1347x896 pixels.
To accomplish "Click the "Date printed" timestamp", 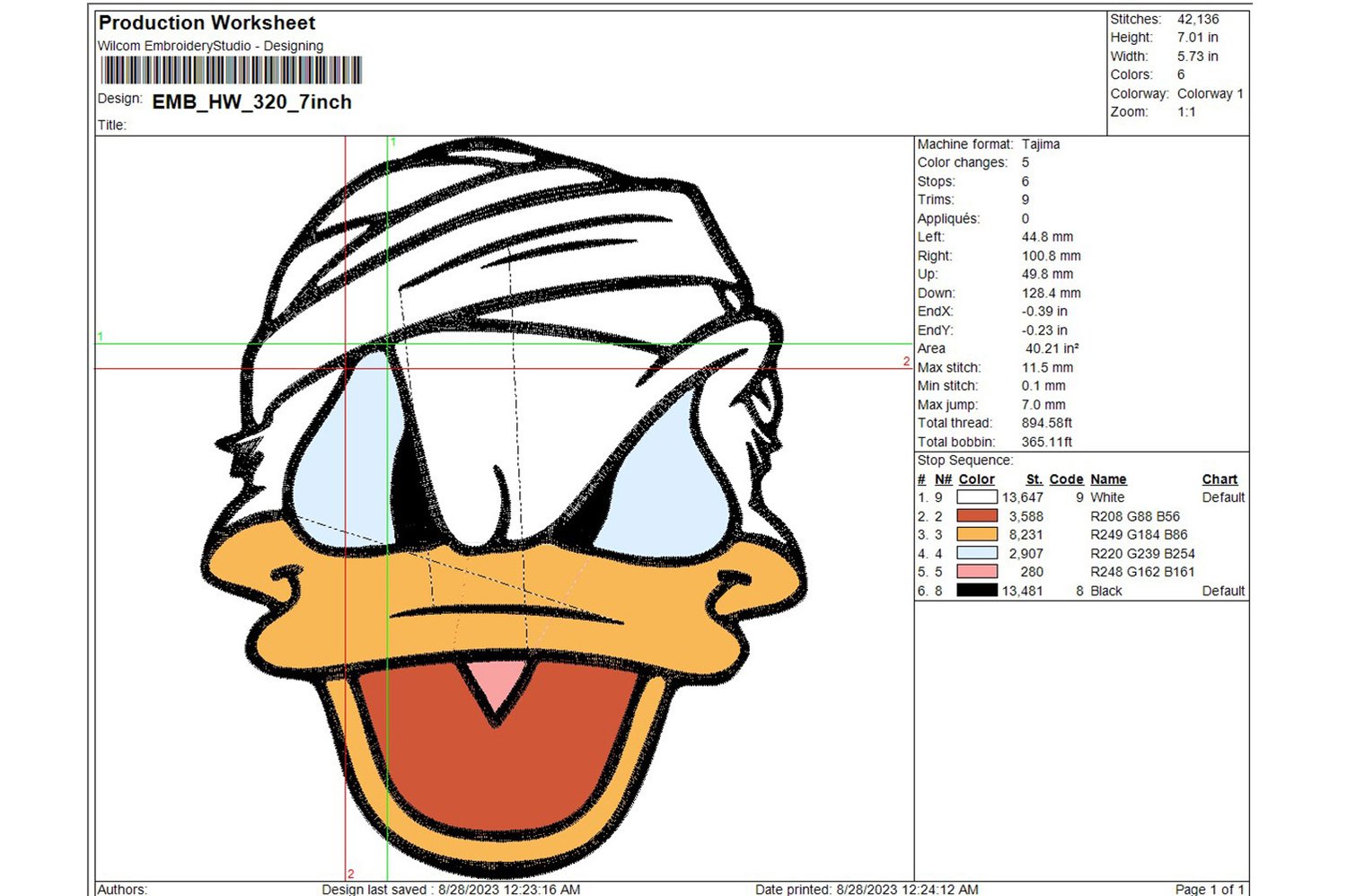I will (x=867, y=890).
